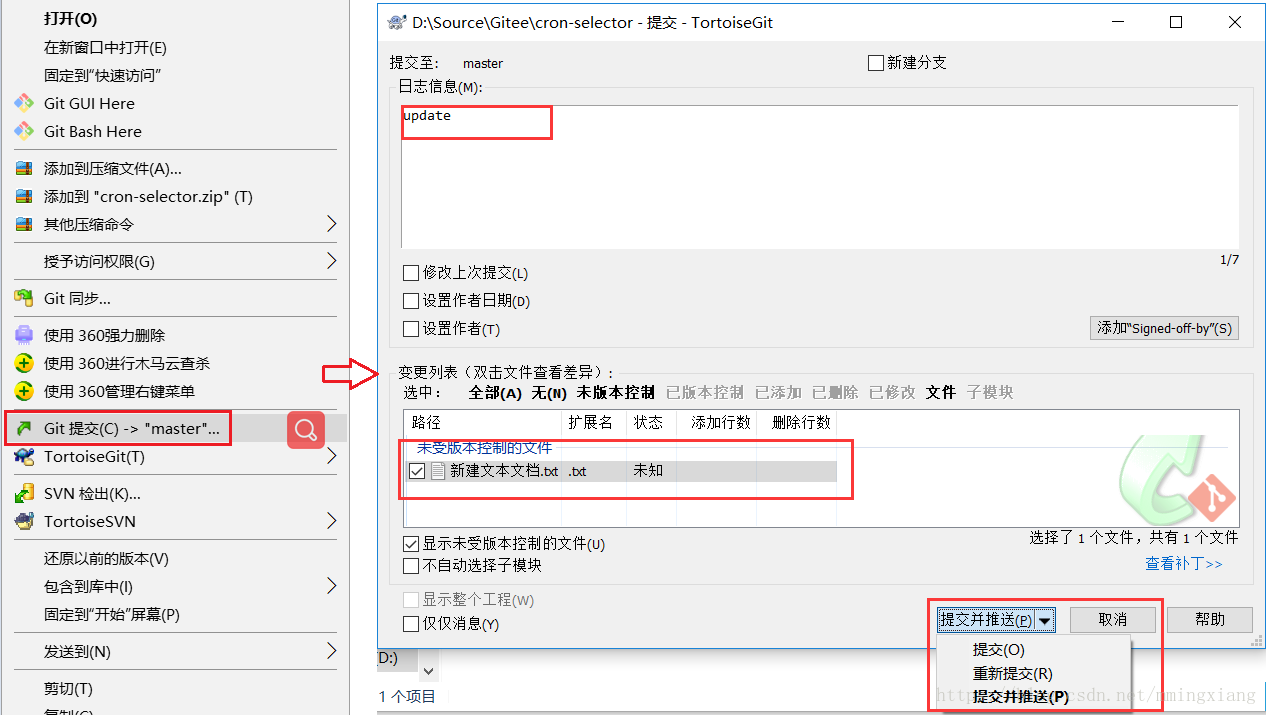The height and width of the screenshot is (715, 1267).
Task: Select 还原以前的版本(V) menu entry
Action: tap(106, 558)
